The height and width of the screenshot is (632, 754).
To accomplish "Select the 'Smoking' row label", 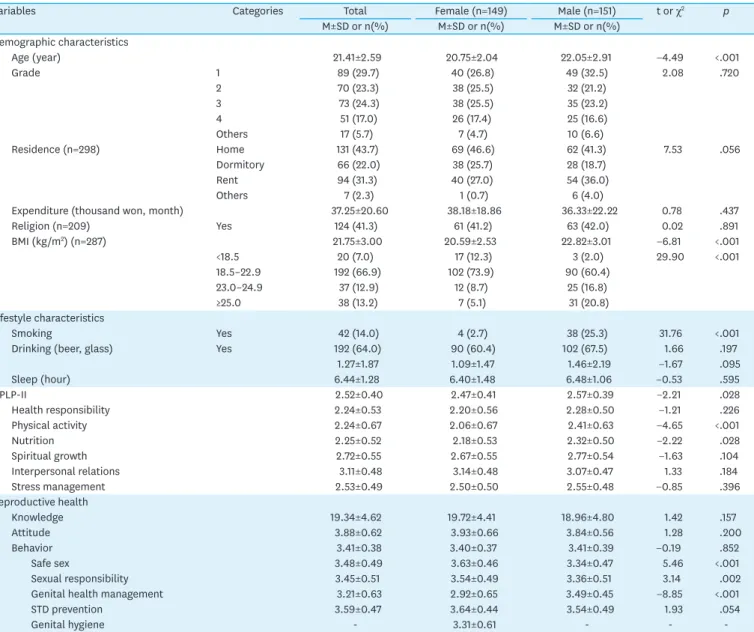I will (32, 333).
